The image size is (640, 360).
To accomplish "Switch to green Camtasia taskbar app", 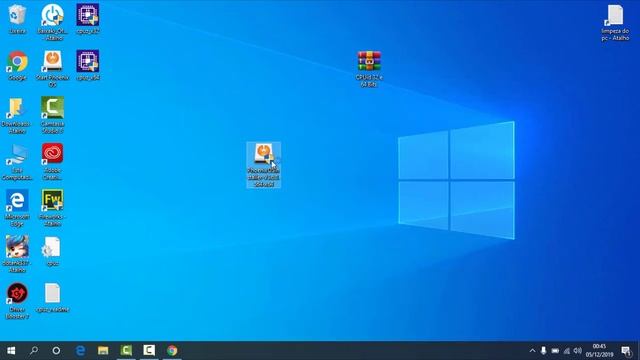I will 126,351.
